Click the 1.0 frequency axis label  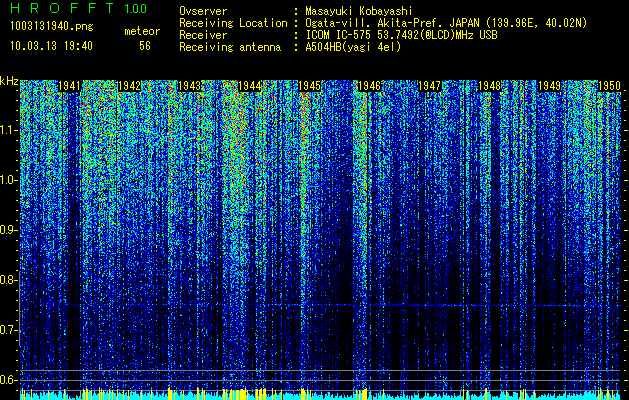click(x=8, y=180)
